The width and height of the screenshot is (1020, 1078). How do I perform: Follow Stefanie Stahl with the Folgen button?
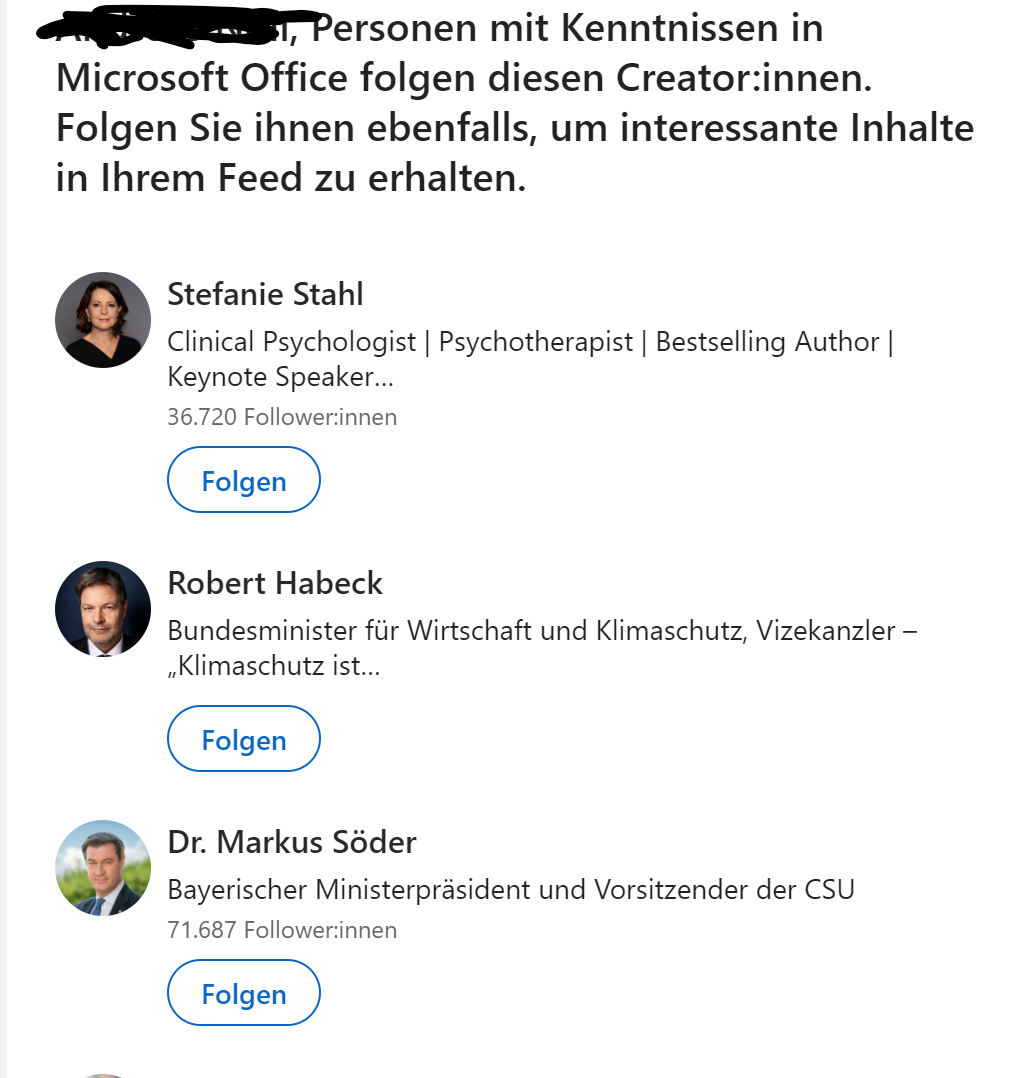coord(244,481)
